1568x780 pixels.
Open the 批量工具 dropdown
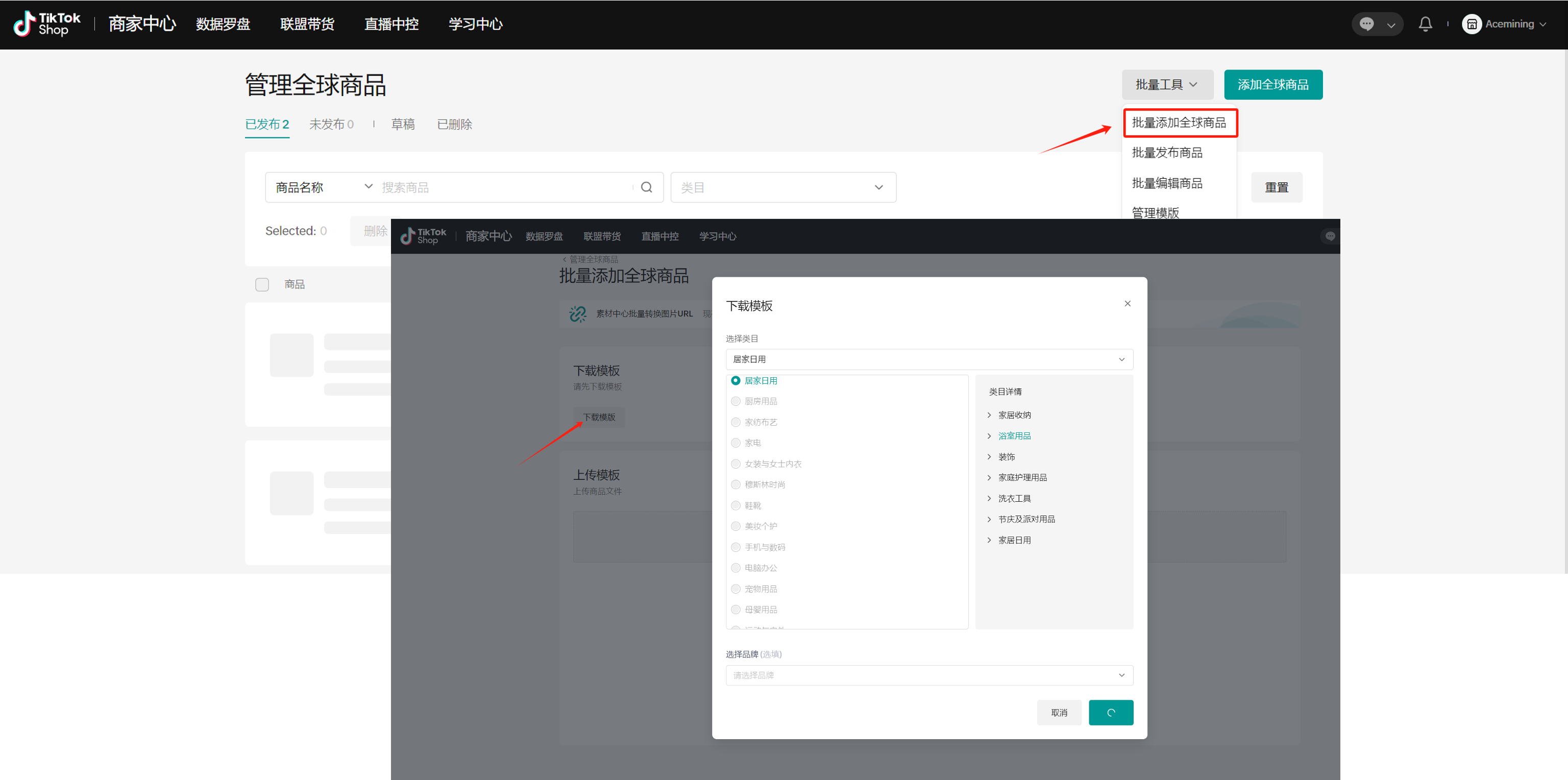pos(1166,85)
